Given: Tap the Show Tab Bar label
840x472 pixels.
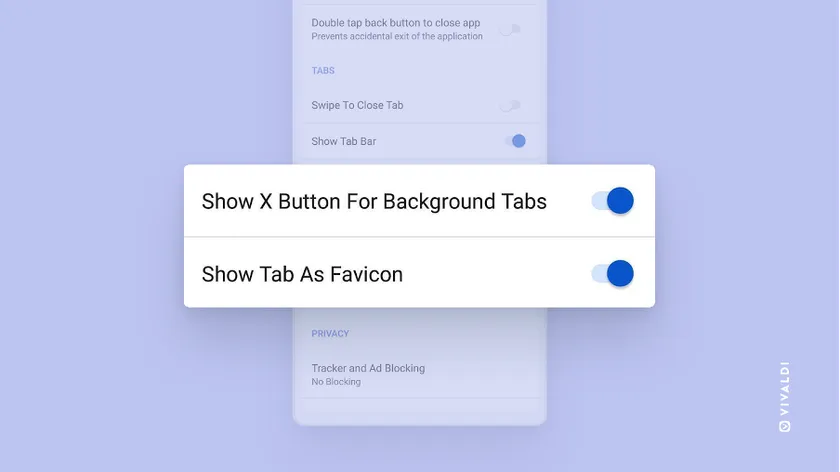Looking at the screenshot, I should (x=344, y=141).
